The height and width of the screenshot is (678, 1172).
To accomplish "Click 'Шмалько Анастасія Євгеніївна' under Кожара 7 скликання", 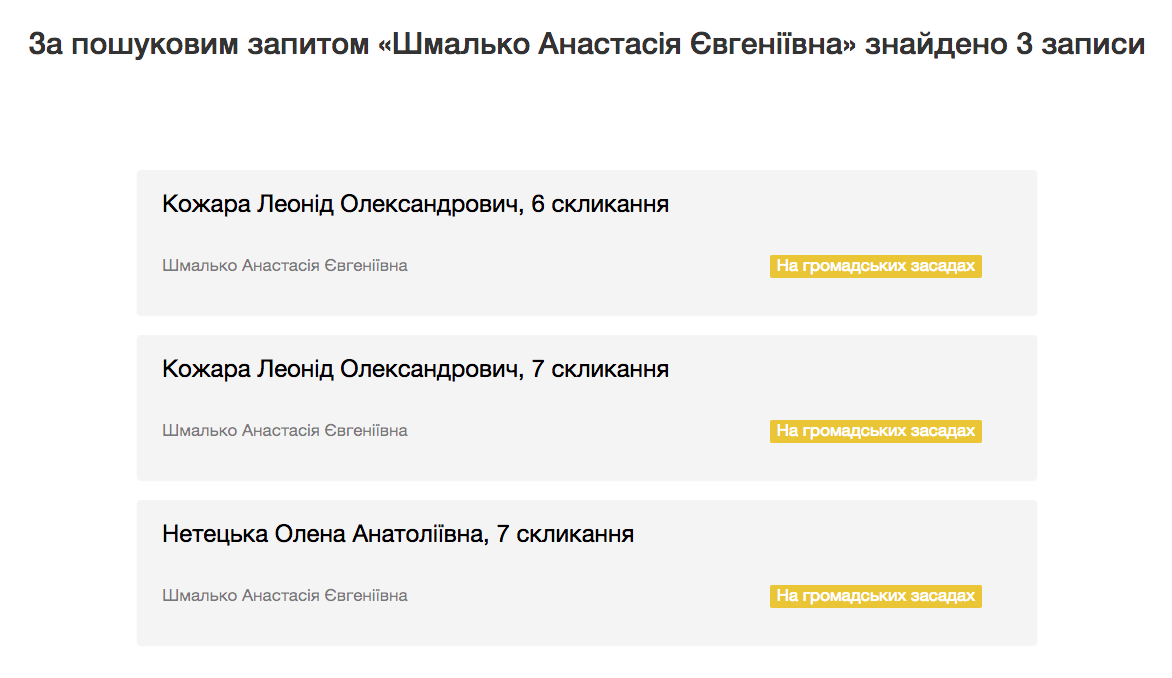I will click(x=285, y=431).
